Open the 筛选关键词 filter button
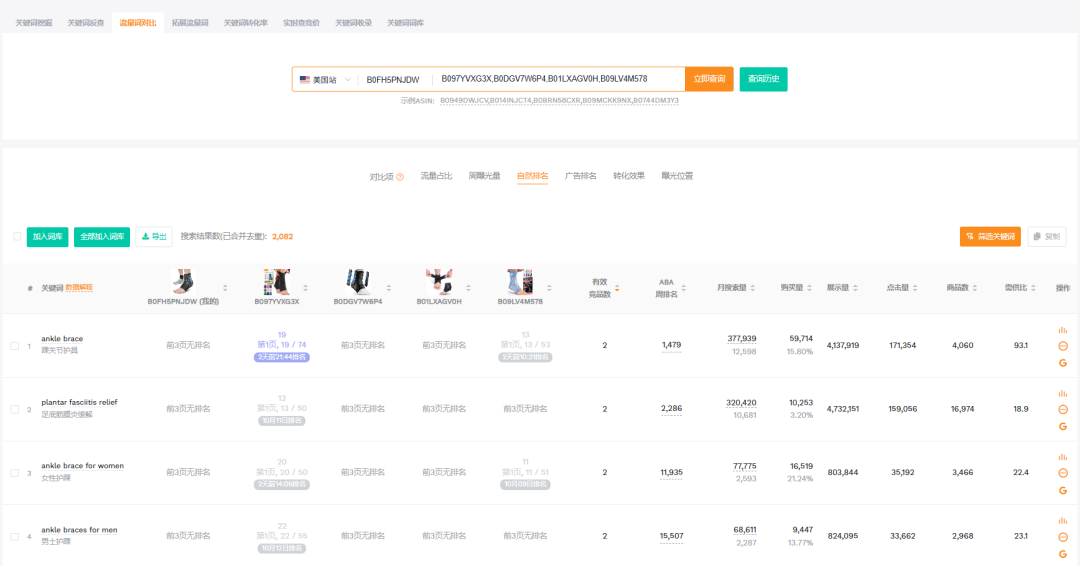Image resolution: width=1080 pixels, height=566 pixels. coord(990,237)
